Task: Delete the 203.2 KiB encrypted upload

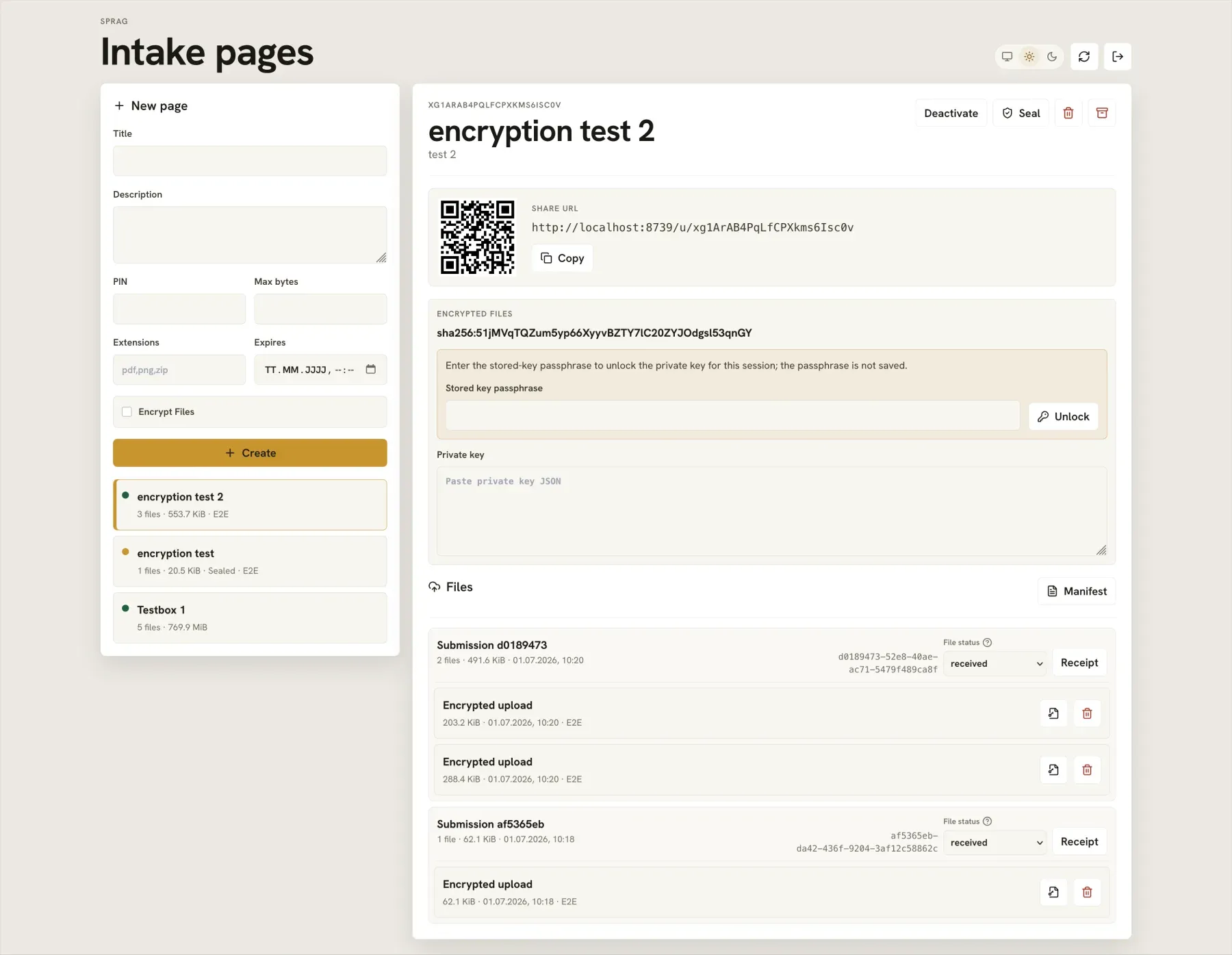Action: (1087, 713)
